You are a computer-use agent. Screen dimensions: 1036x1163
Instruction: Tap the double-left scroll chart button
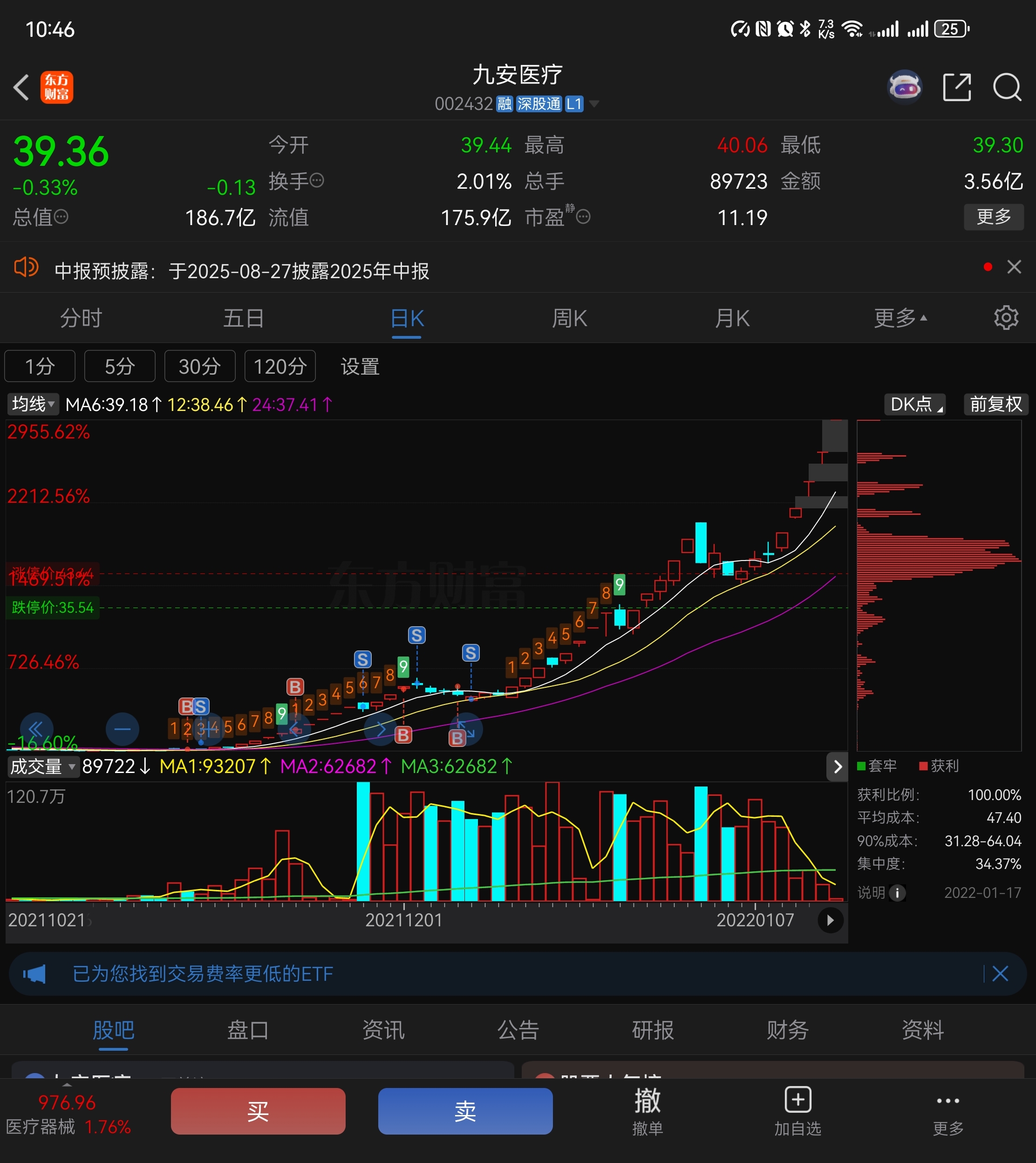(36, 729)
